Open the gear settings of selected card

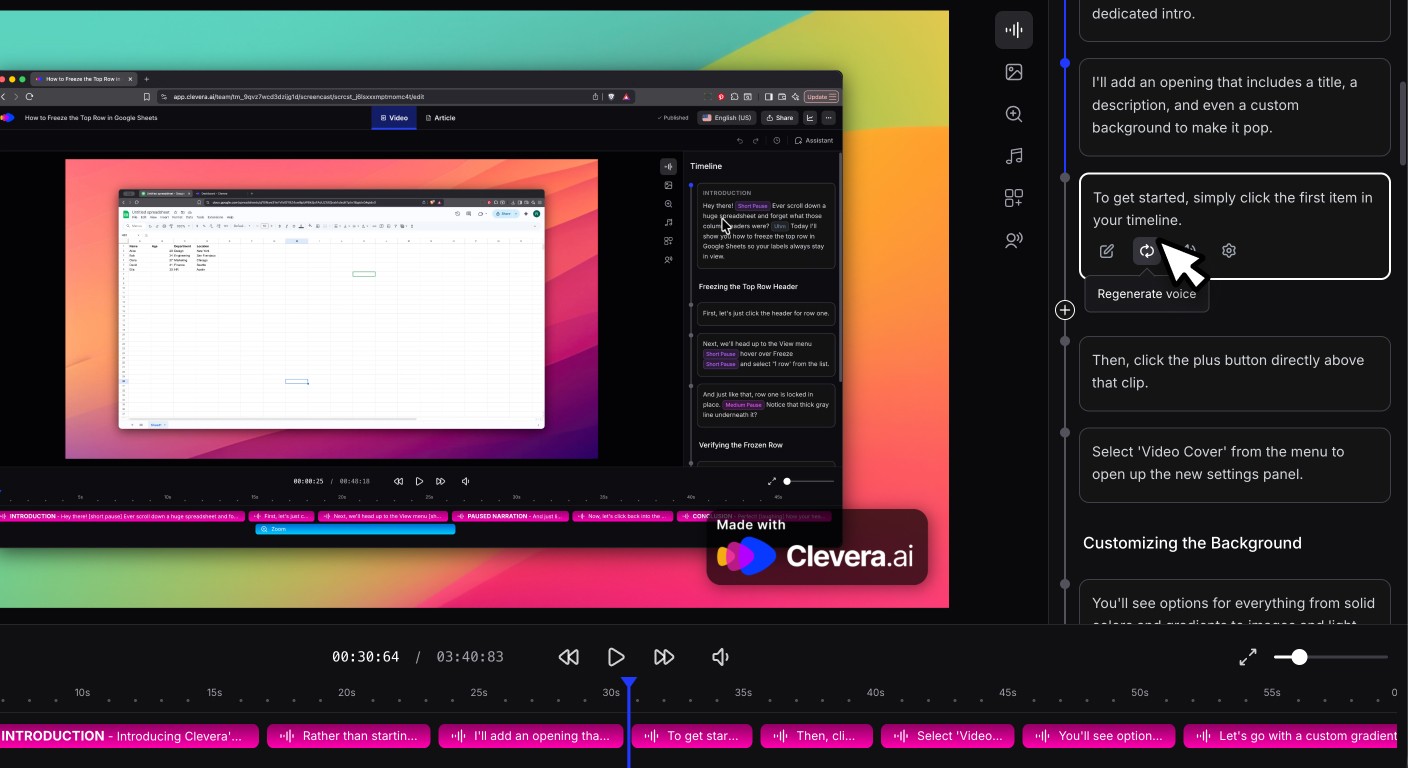pos(1229,251)
